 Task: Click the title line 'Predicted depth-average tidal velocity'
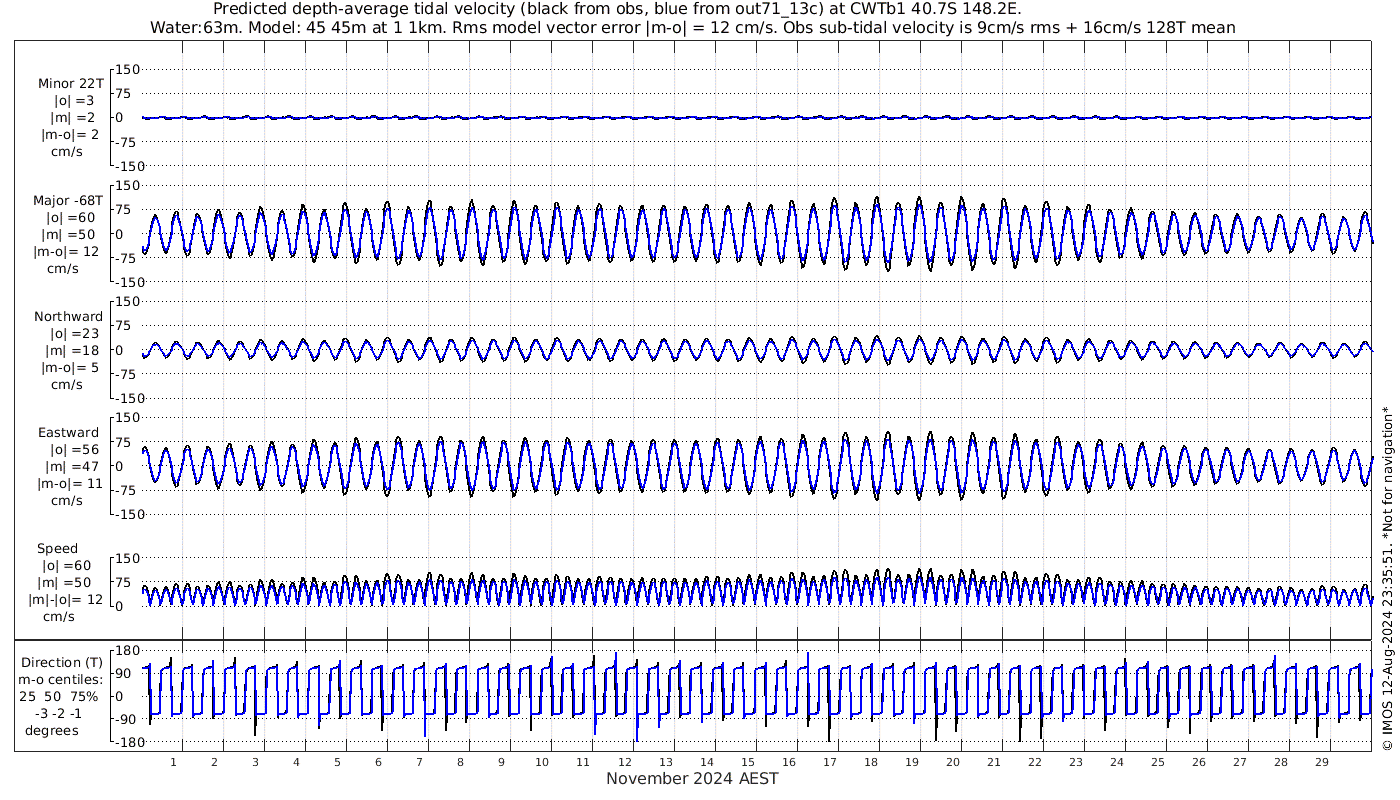[618, 9]
